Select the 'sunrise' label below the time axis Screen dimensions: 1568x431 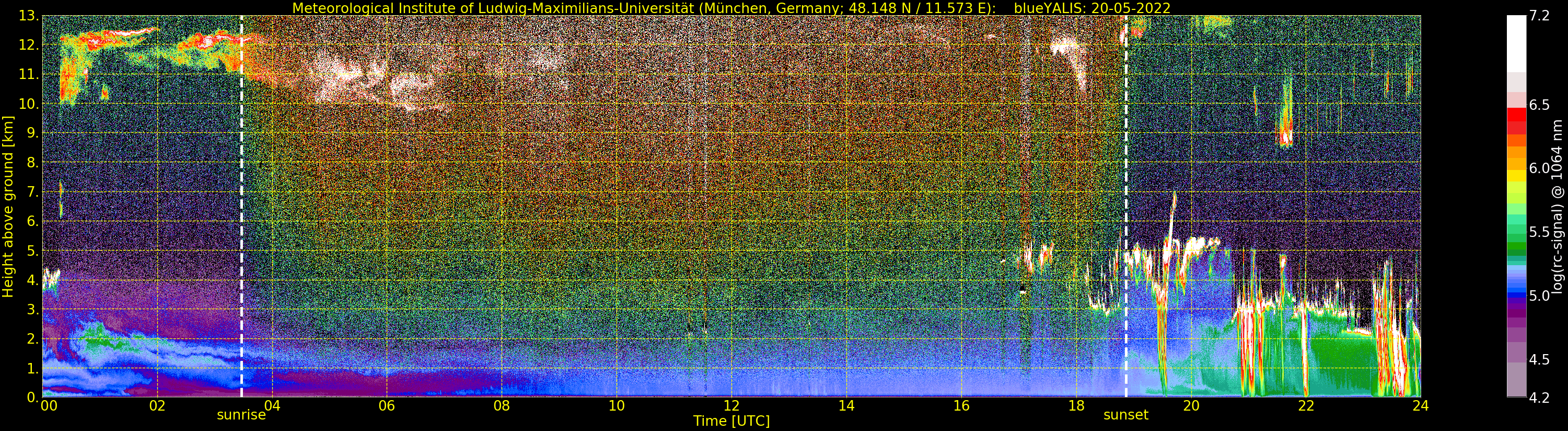[241, 416]
